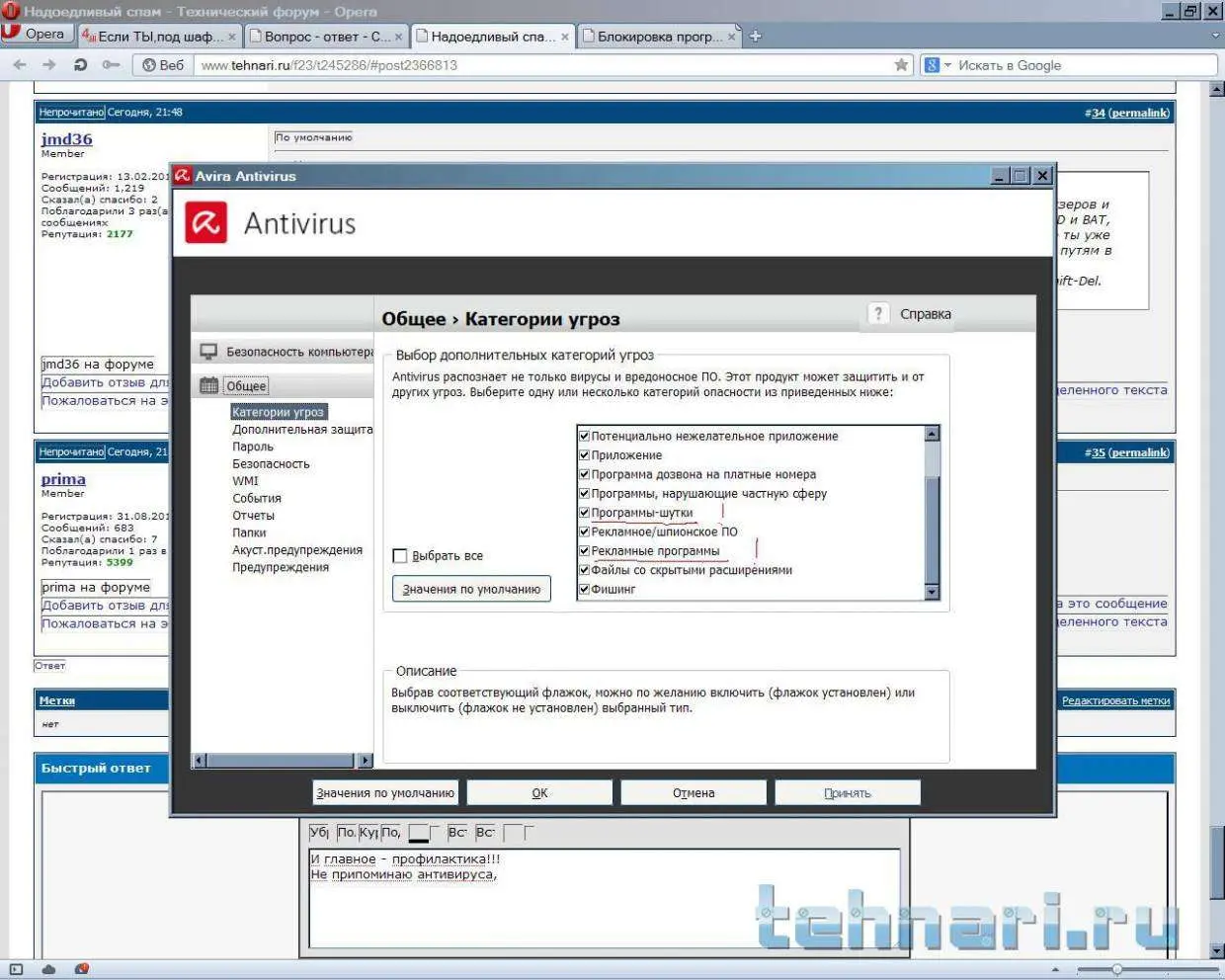Confirm settings with the OK button

(539, 792)
